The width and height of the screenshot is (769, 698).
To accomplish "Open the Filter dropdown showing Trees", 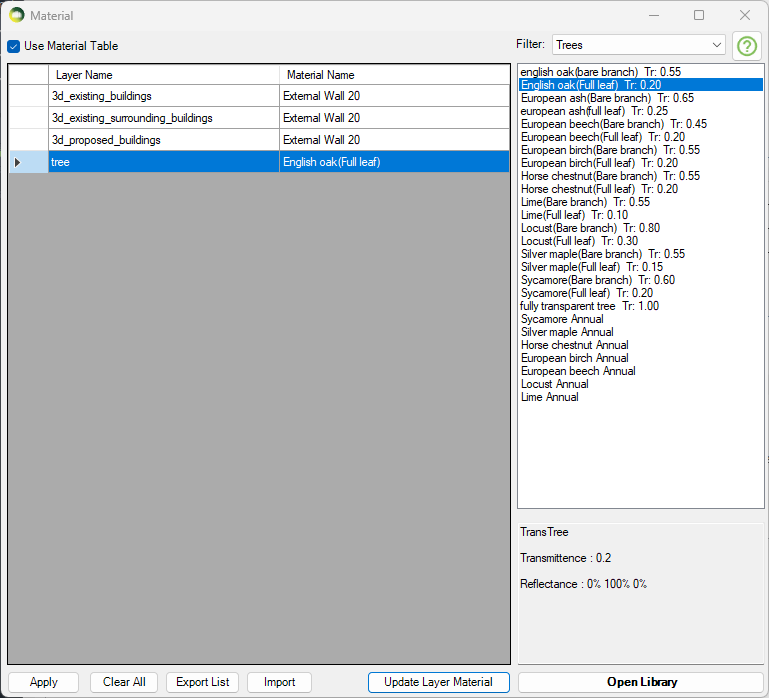I will click(639, 45).
